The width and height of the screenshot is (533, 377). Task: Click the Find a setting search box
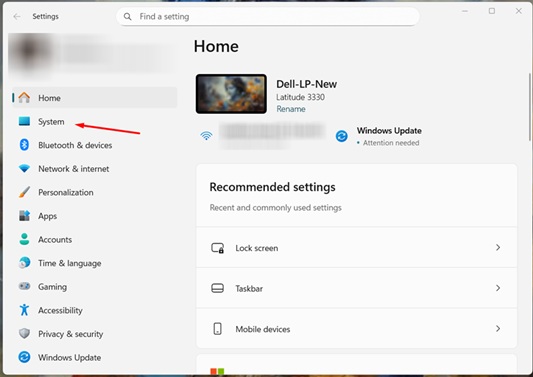coord(268,17)
